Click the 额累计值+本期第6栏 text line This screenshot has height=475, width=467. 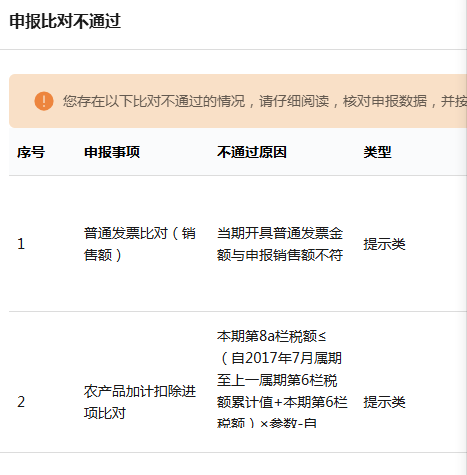pos(282,402)
